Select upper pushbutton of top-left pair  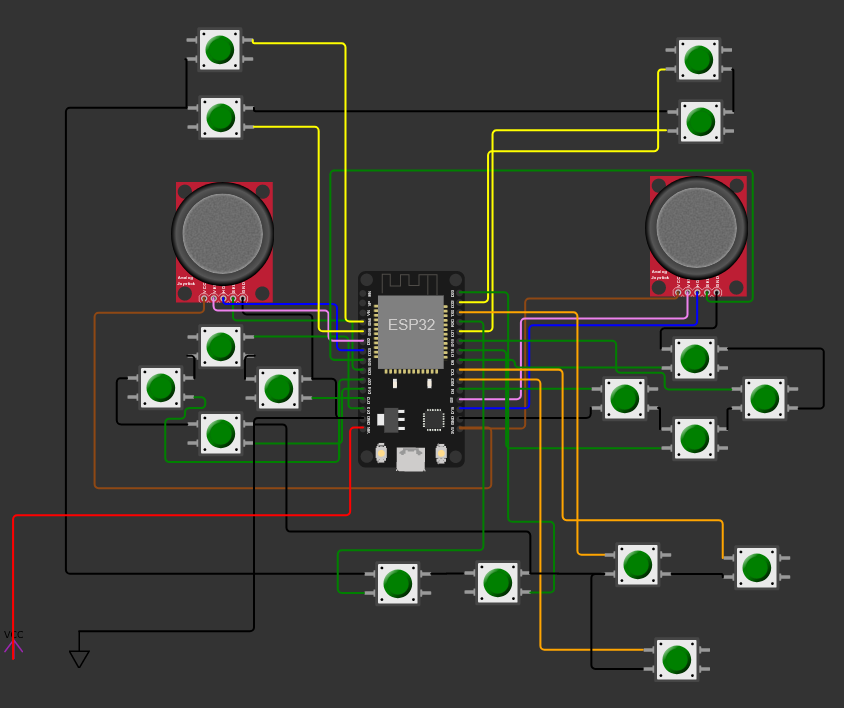coord(220,50)
